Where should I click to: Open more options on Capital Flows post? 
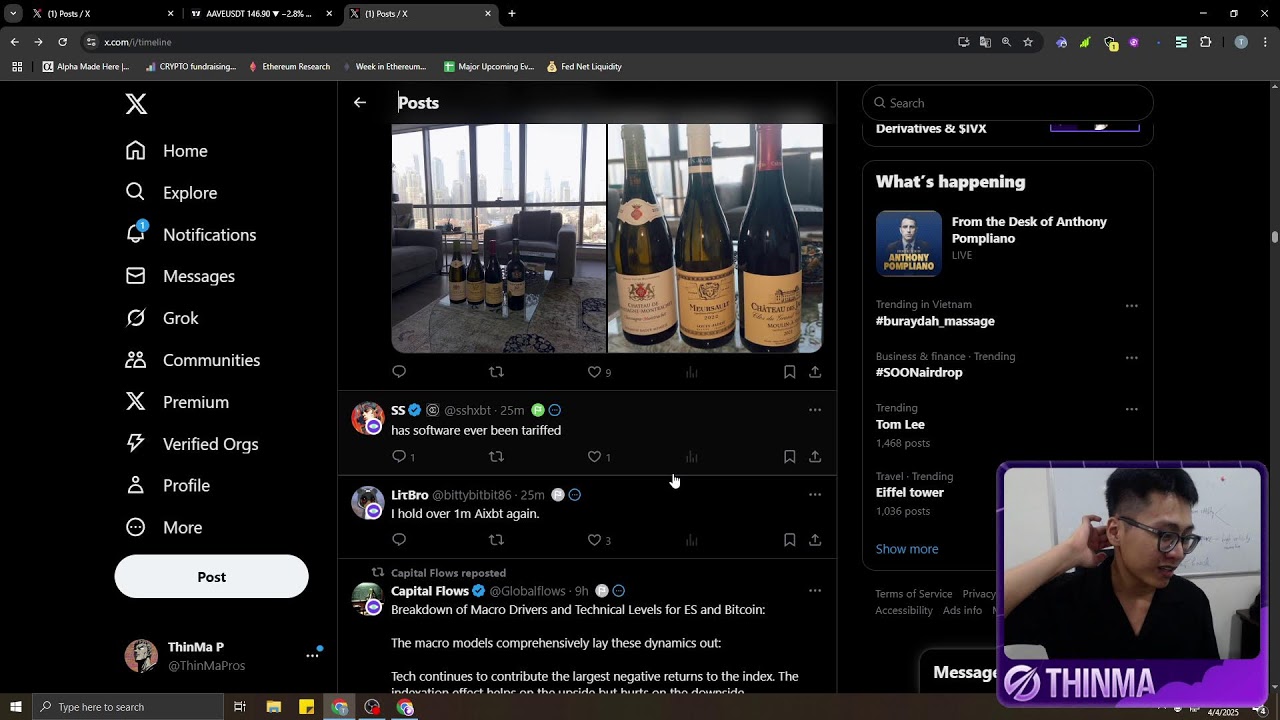point(815,591)
